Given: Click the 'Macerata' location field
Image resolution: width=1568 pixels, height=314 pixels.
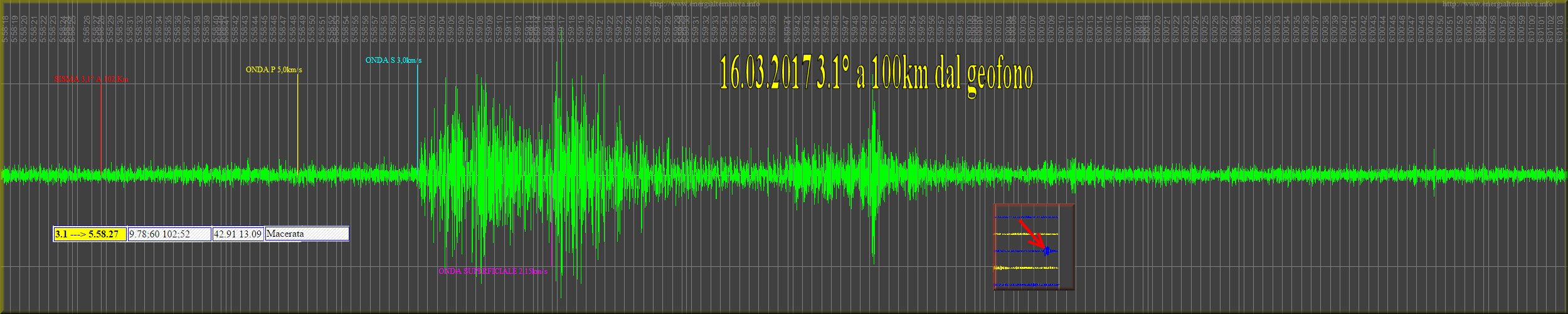Looking at the screenshot, I should [x=307, y=234].
